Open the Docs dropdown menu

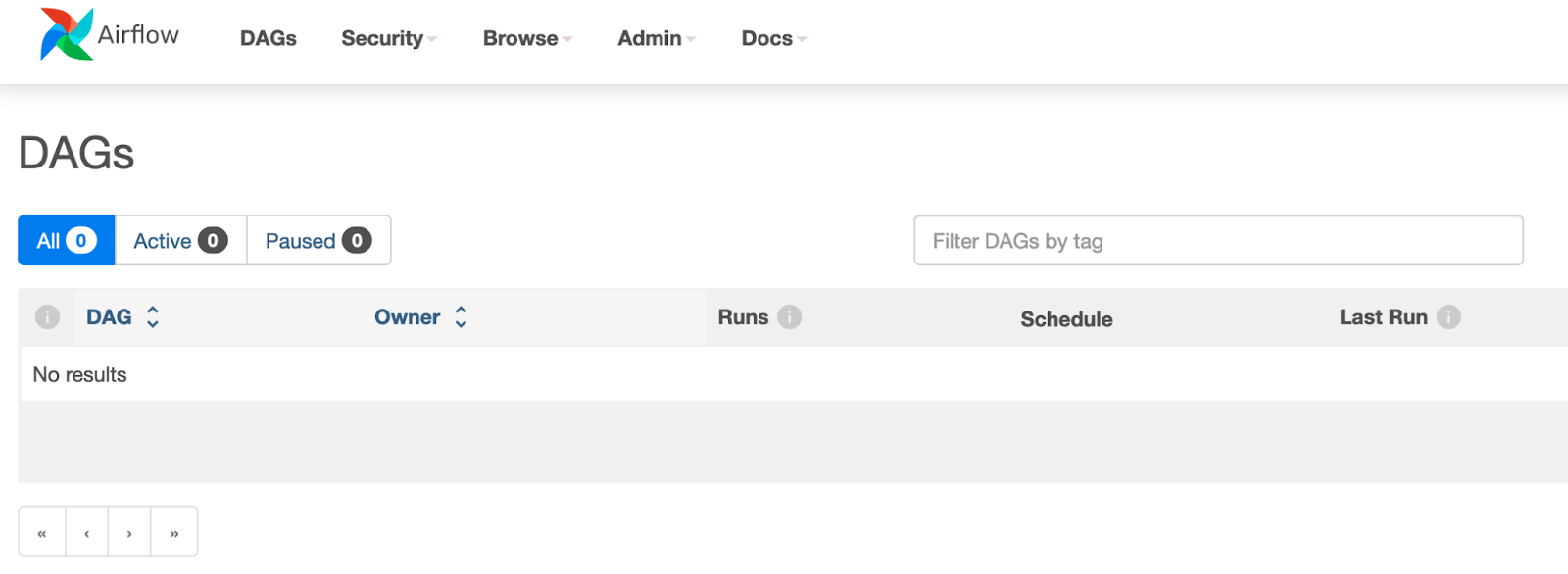click(x=773, y=39)
